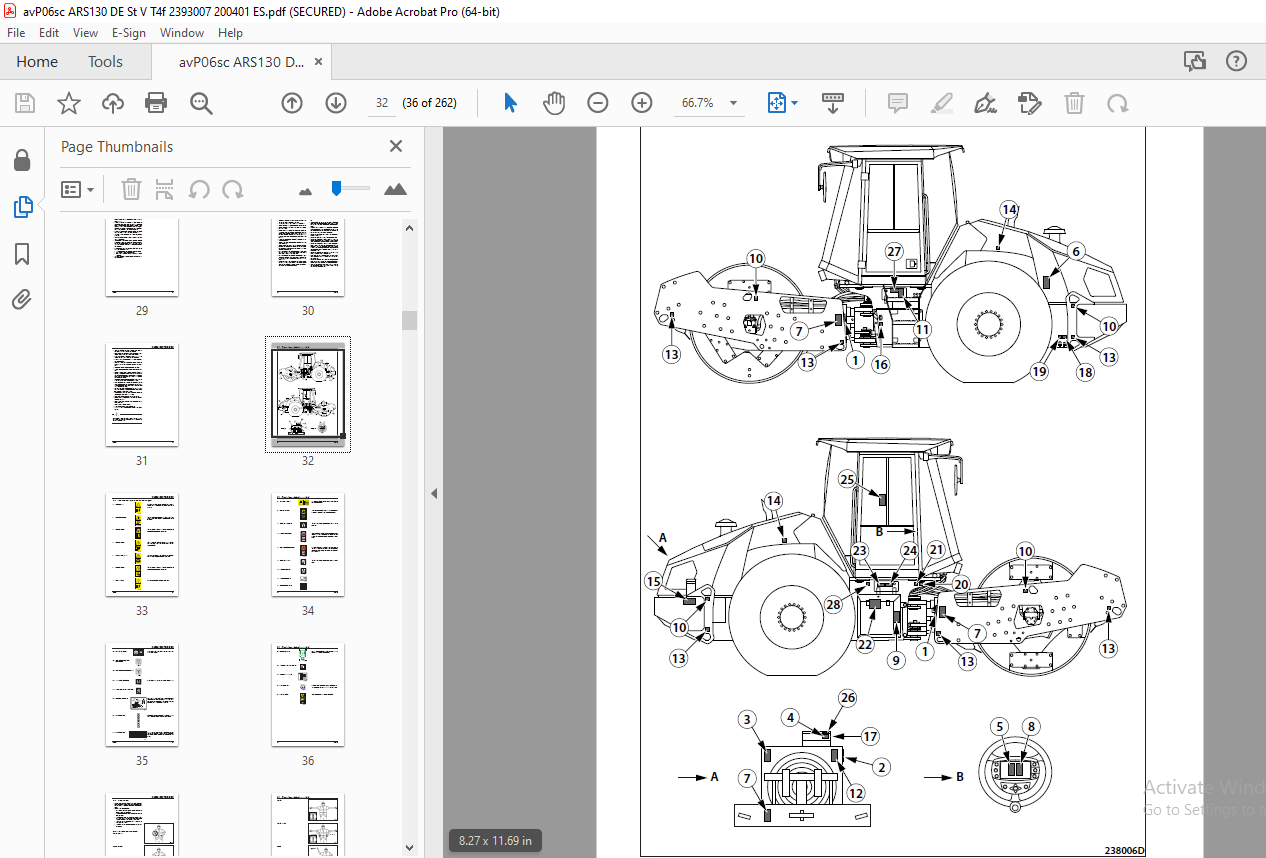
Task: Open the notifications chat icon
Action: pyautogui.click(x=1195, y=62)
